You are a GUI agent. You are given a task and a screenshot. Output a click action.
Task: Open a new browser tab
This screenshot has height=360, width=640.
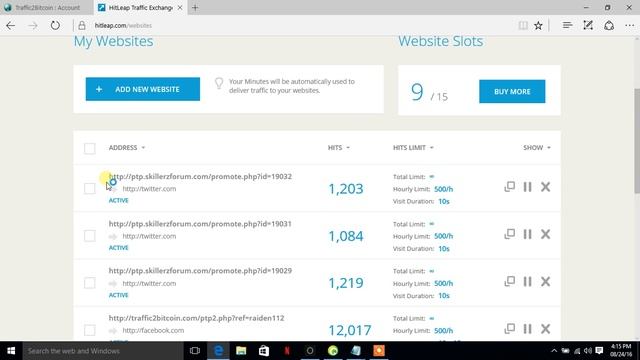[195, 7]
